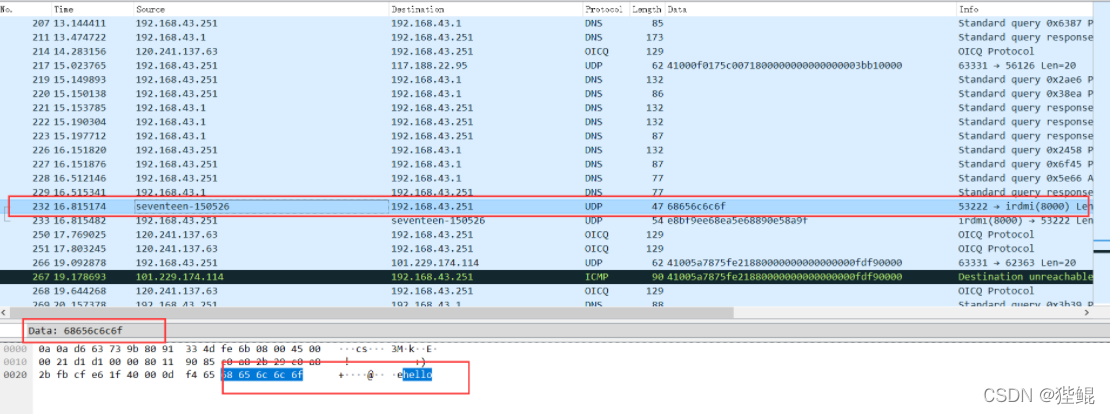
Task: Select packet 227 at time 16.151876
Action: point(547,164)
